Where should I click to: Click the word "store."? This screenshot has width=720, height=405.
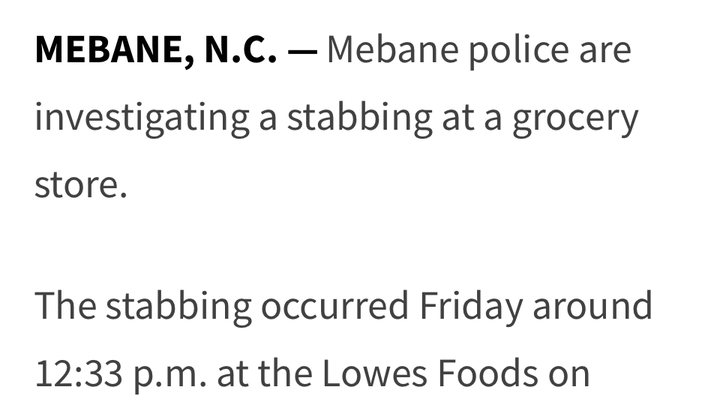point(81,186)
